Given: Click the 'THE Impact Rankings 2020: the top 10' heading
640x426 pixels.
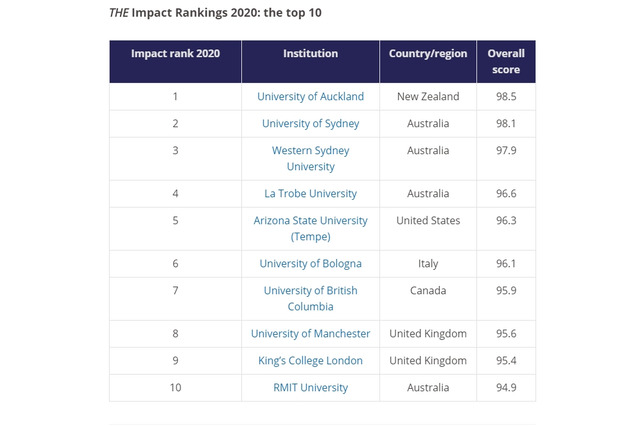Looking at the screenshot, I should tap(215, 13).
